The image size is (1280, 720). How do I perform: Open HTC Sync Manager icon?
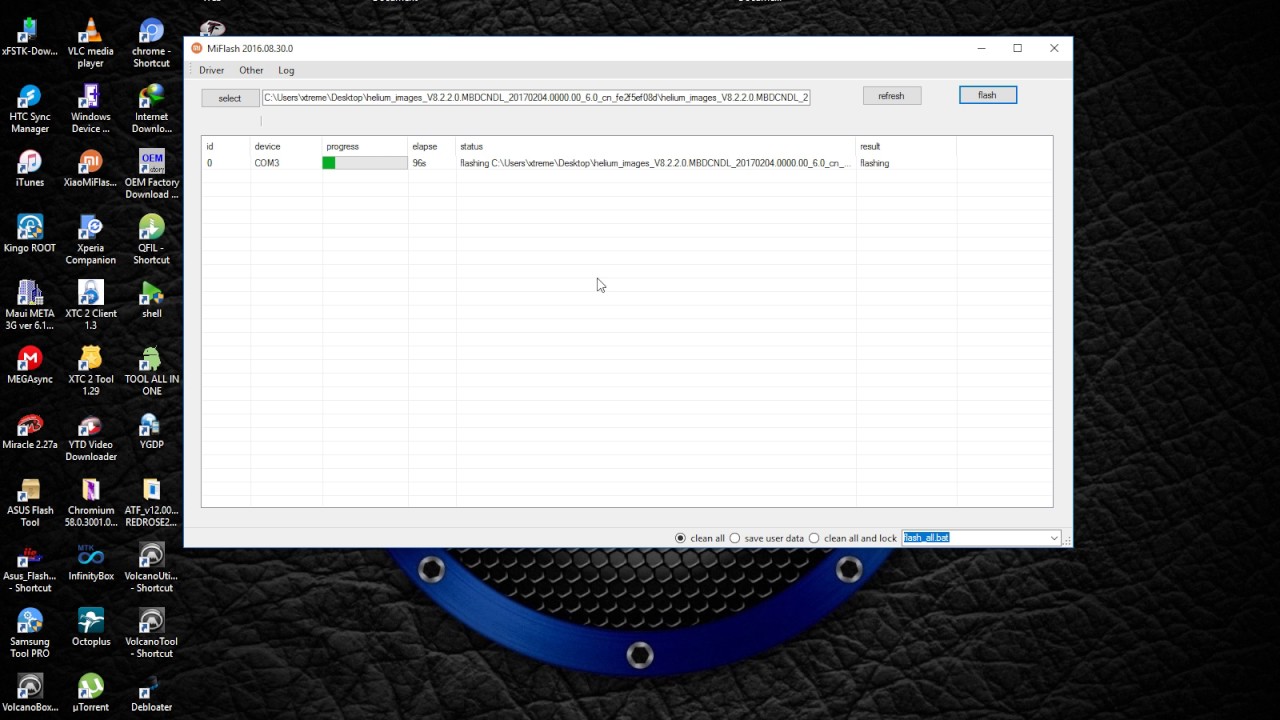[30, 109]
